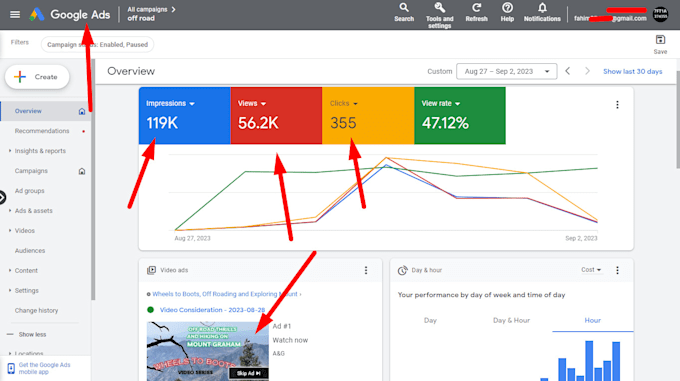The width and height of the screenshot is (680, 381).
Task: Click the plus Create button
Action: (x=37, y=77)
